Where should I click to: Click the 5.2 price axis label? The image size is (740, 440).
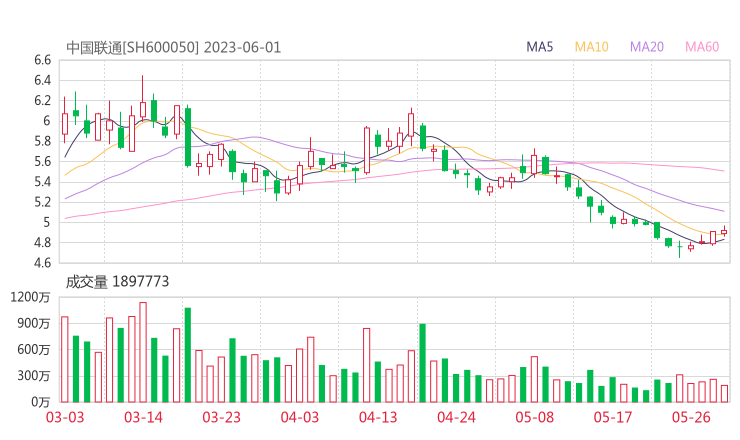42,202
